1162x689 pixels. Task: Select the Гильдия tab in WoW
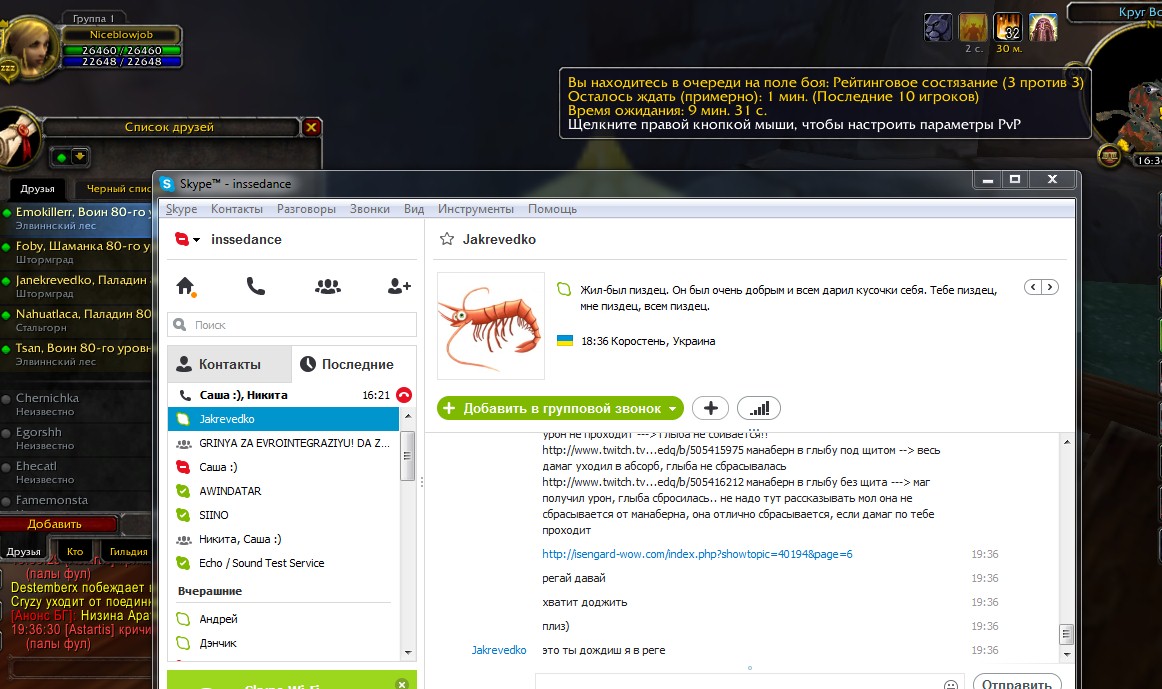pyautogui.click(x=128, y=551)
